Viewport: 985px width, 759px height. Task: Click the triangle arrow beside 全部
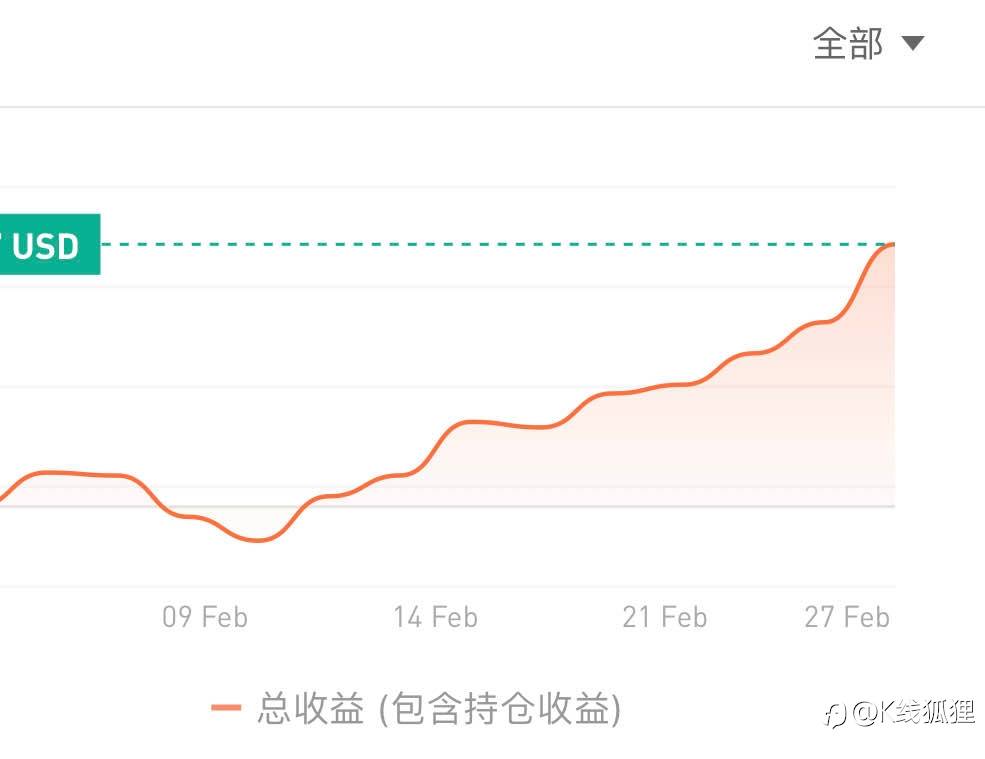click(x=912, y=44)
